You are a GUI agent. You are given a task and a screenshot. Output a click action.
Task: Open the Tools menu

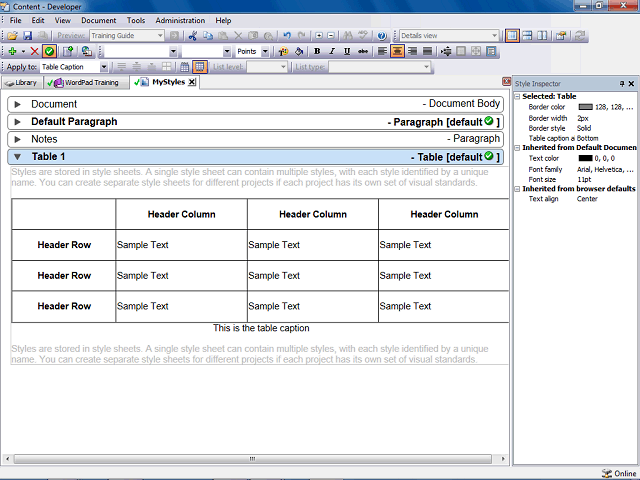[x=136, y=20]
